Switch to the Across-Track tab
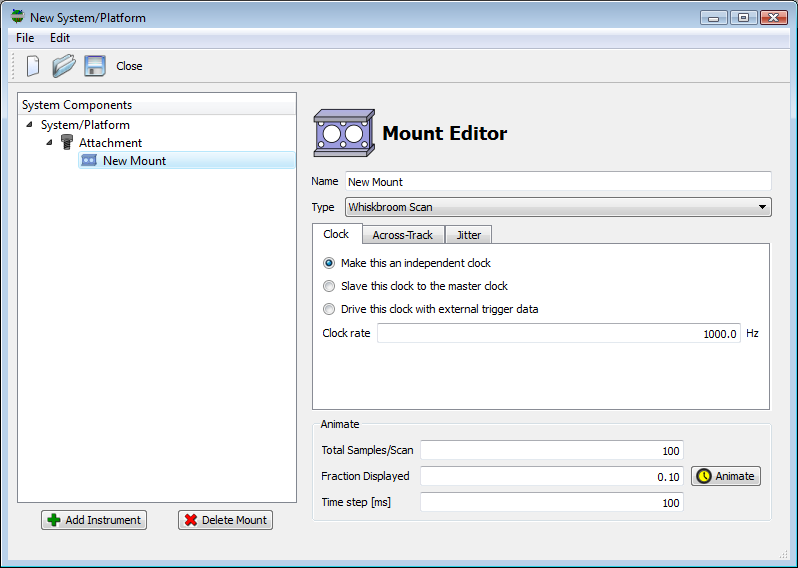 402,235
